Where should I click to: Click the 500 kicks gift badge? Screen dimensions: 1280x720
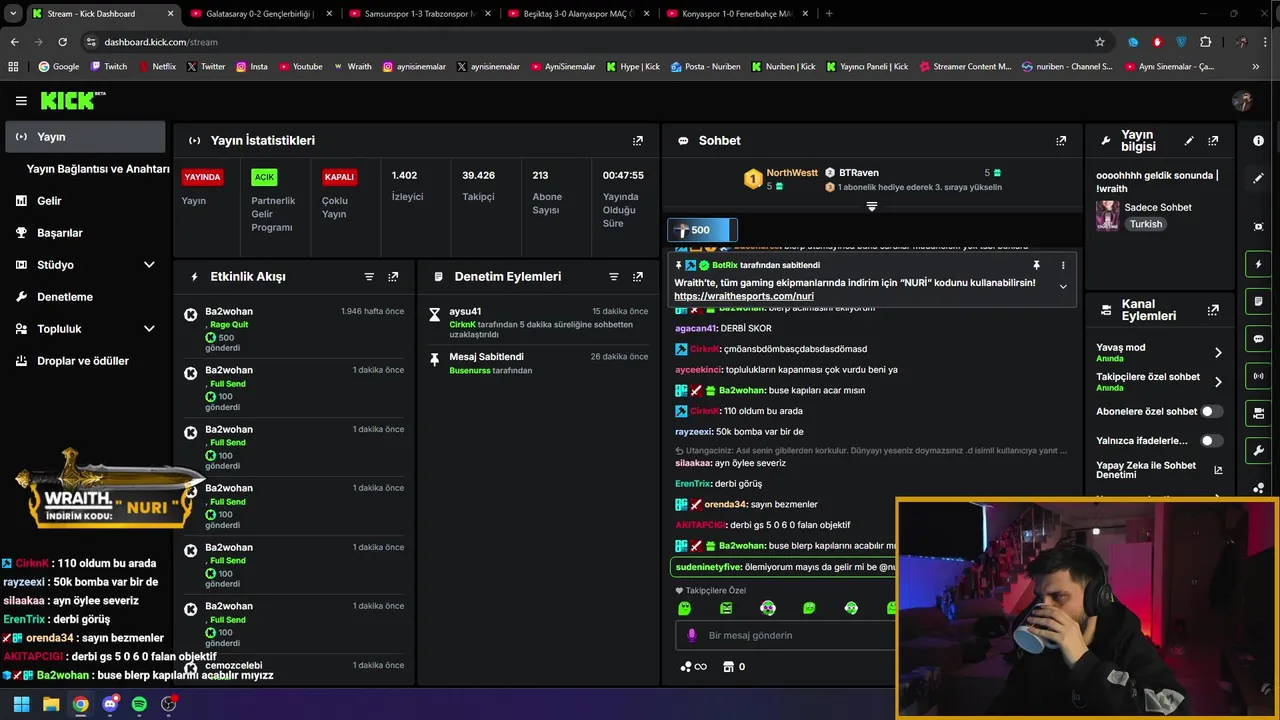(x=702, y=230)
